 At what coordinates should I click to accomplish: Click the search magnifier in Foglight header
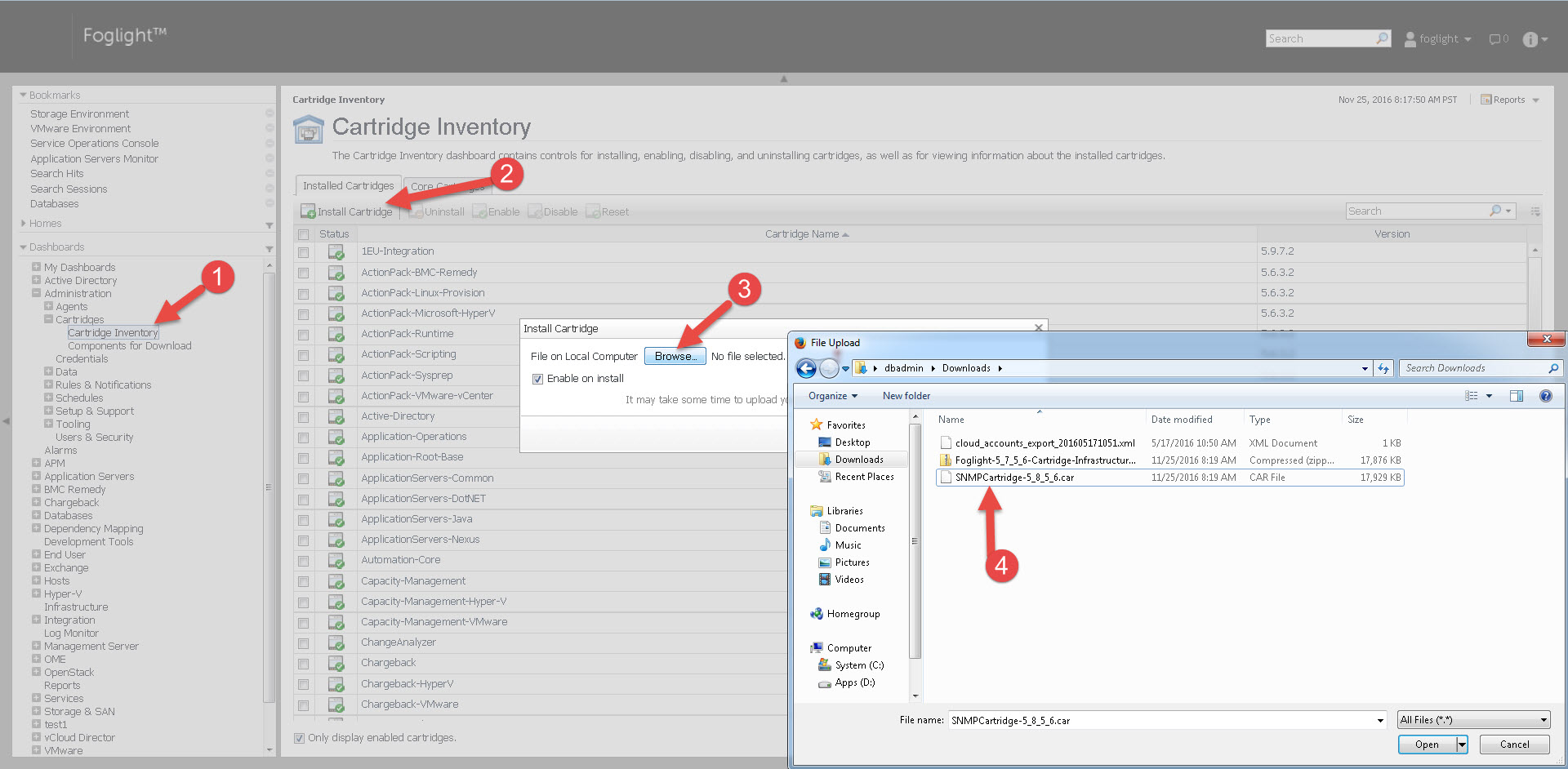point(1382,38)
